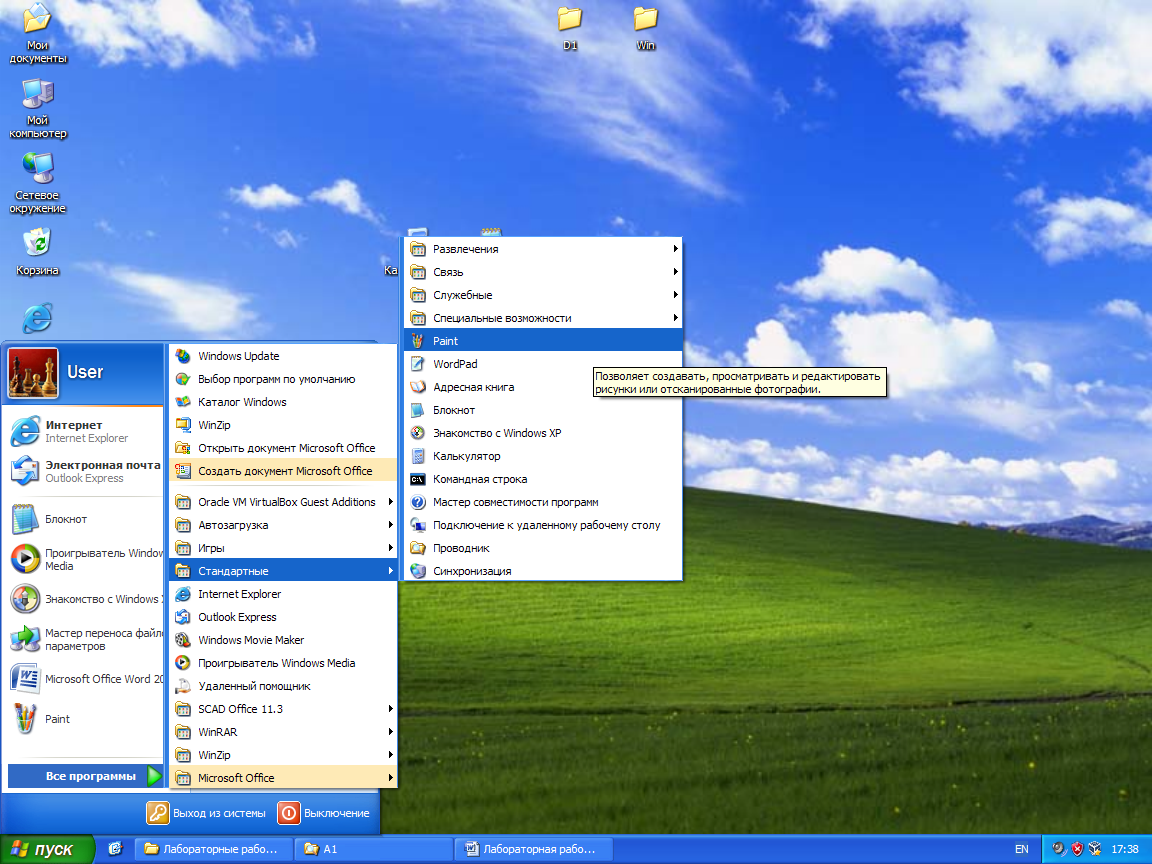The height and width of the screenshot is (864, 1152).
Task: Expand the Автозагрузка submenu
Action: pos(284,525)
